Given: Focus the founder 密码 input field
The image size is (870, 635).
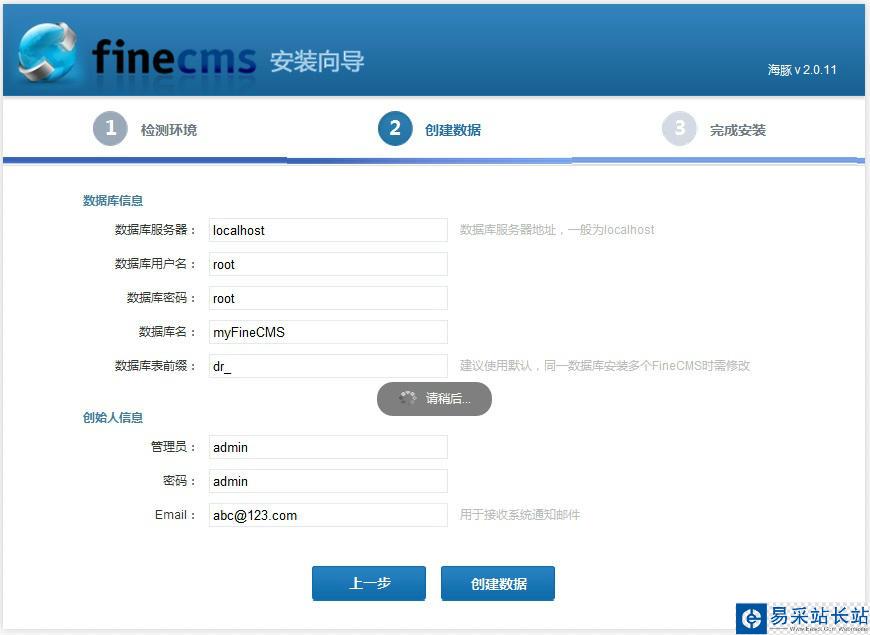Looking at the screenshot, I should 328,481.
